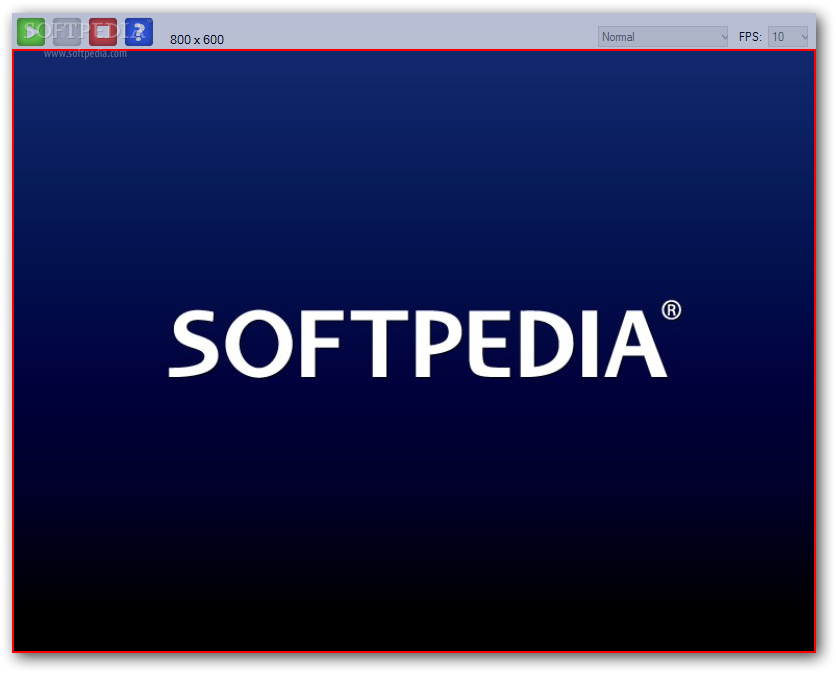Image resolution: width=836 pixels, height=673 pixels.
Task: Stop recording with the red stop button
Action: (103, 32)
